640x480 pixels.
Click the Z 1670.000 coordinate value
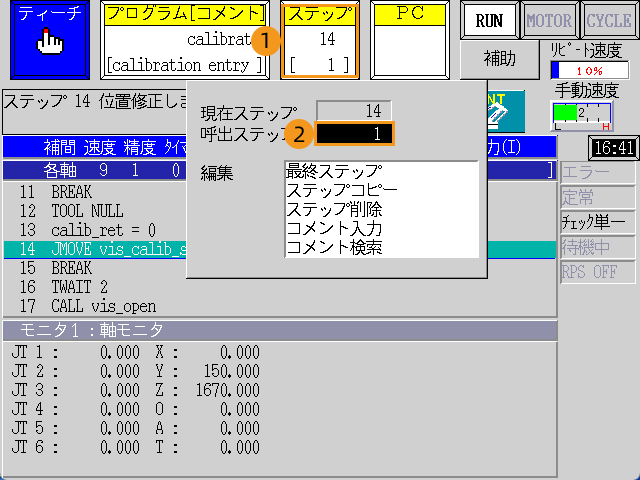coord(227,390)
